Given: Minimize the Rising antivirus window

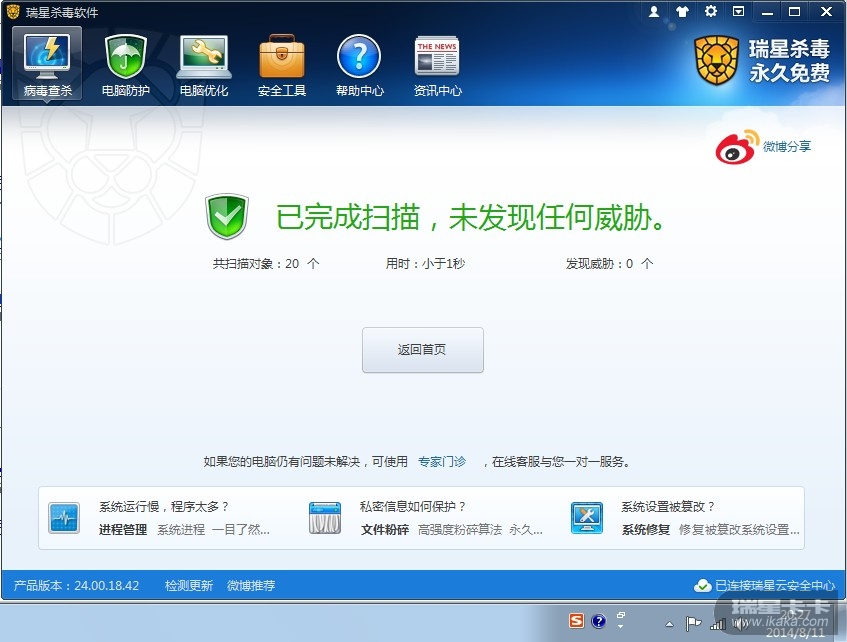Looking at the screenshot, I should [767, 12].
